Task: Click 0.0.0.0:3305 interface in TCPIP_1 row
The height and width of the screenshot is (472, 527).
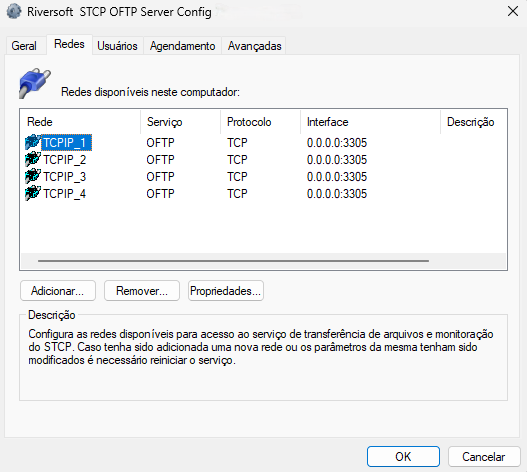Action: point(337,143)
